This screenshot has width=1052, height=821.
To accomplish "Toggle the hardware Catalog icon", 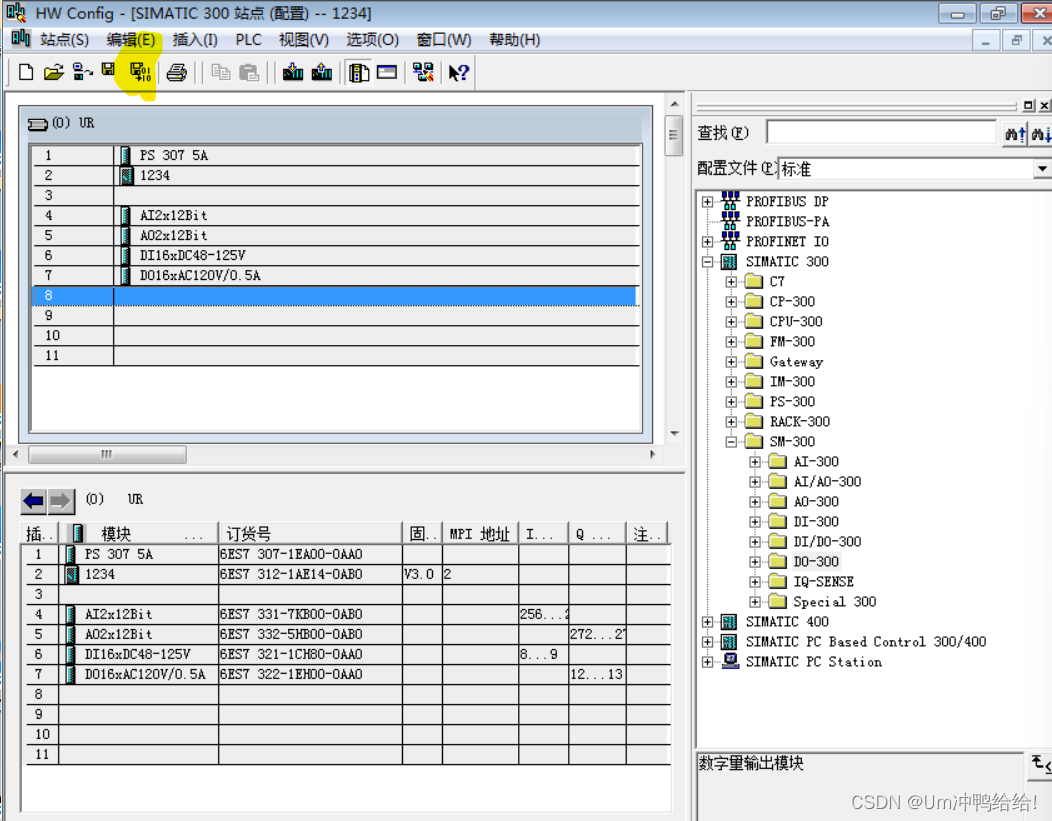I will click(x=359, y=72).
